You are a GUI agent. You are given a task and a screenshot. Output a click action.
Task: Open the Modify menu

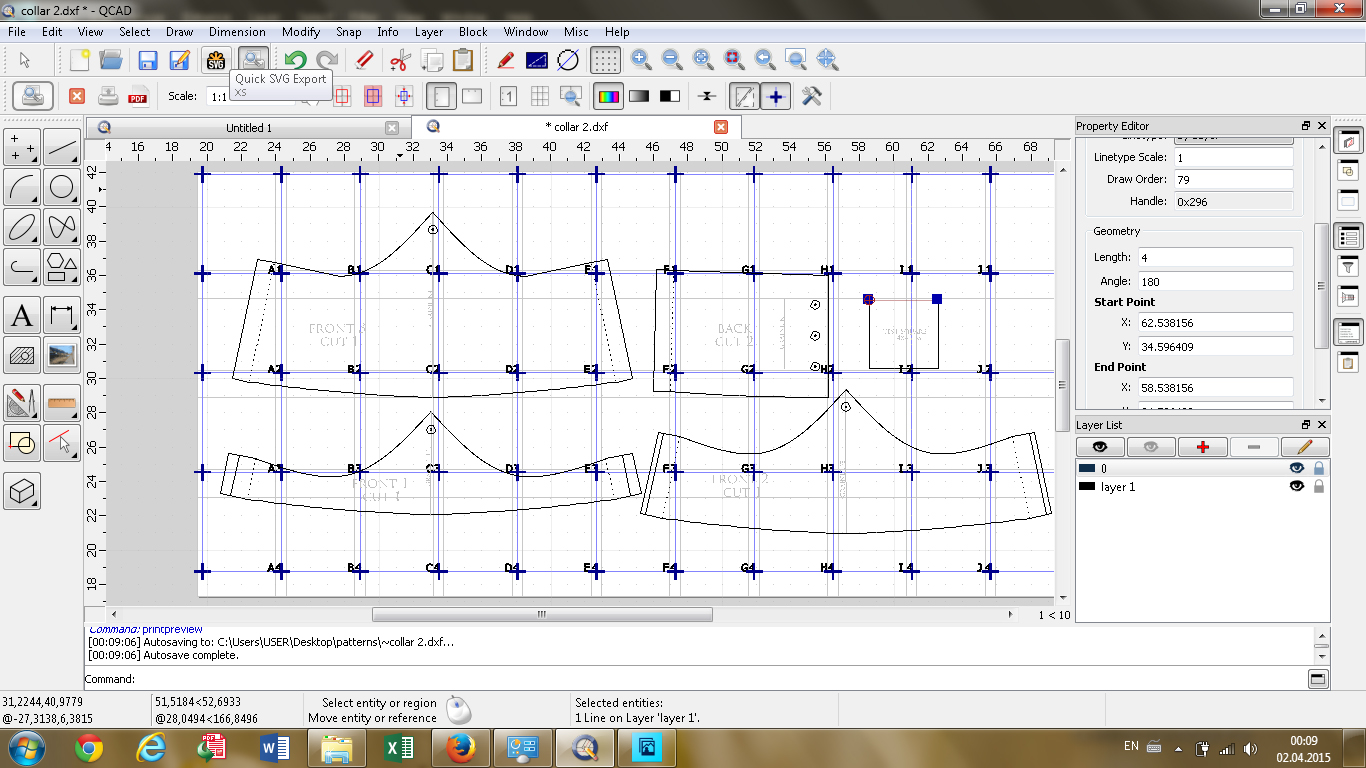tap(300, 32)
